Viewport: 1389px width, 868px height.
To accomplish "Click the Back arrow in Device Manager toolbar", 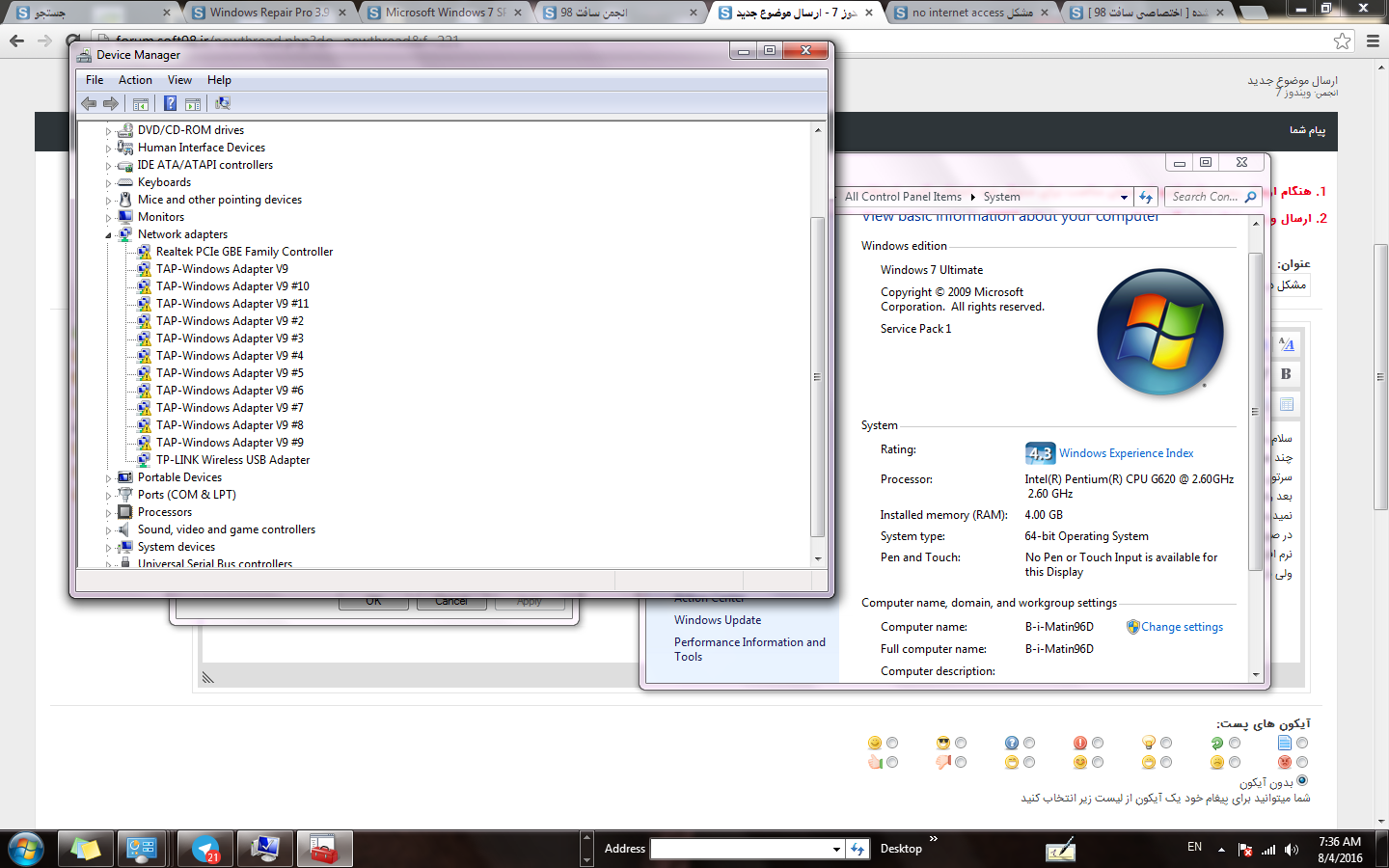I will [x=89, y=103].
